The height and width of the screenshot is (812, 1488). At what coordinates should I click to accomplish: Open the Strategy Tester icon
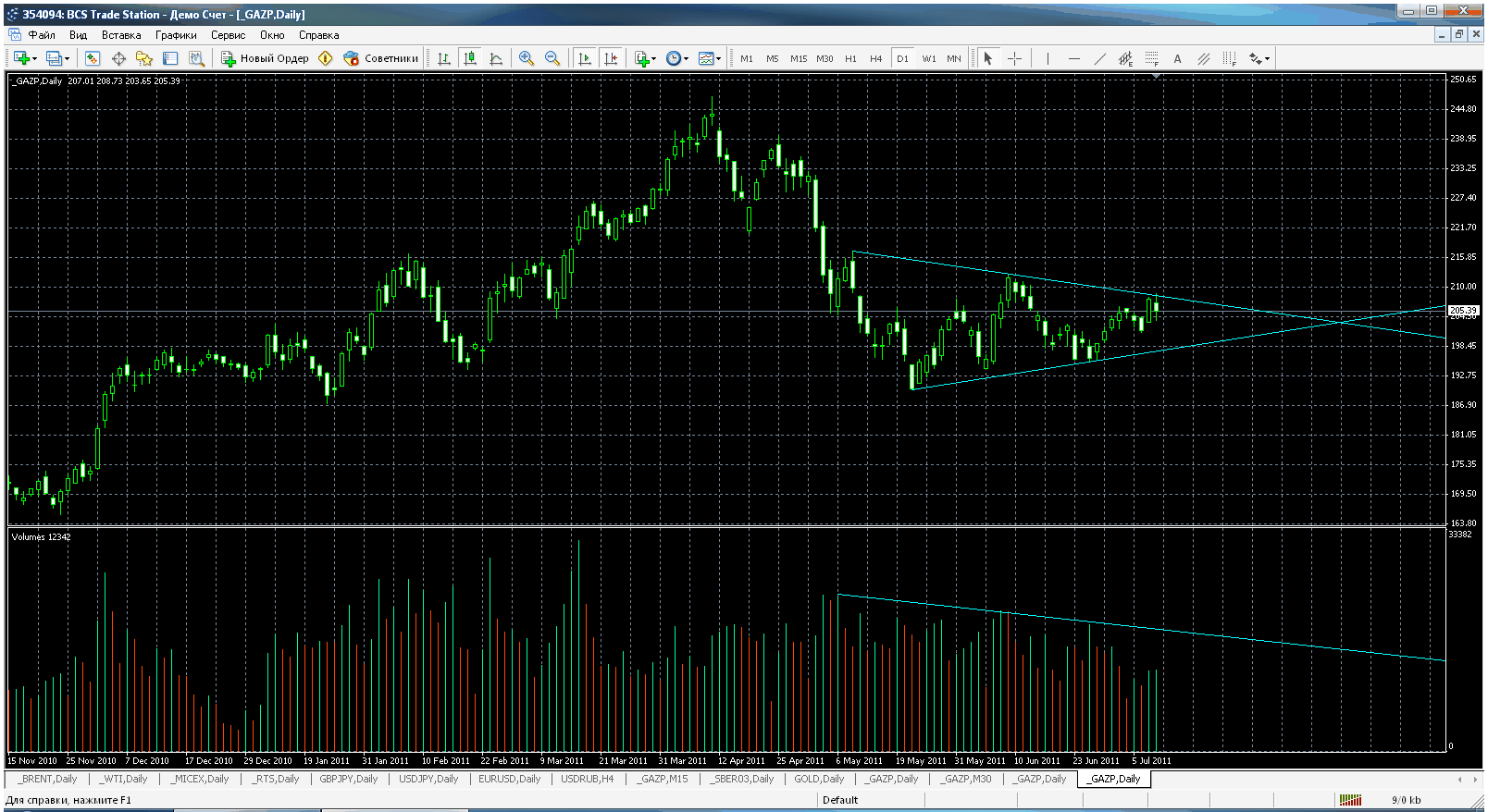[196, 58]
